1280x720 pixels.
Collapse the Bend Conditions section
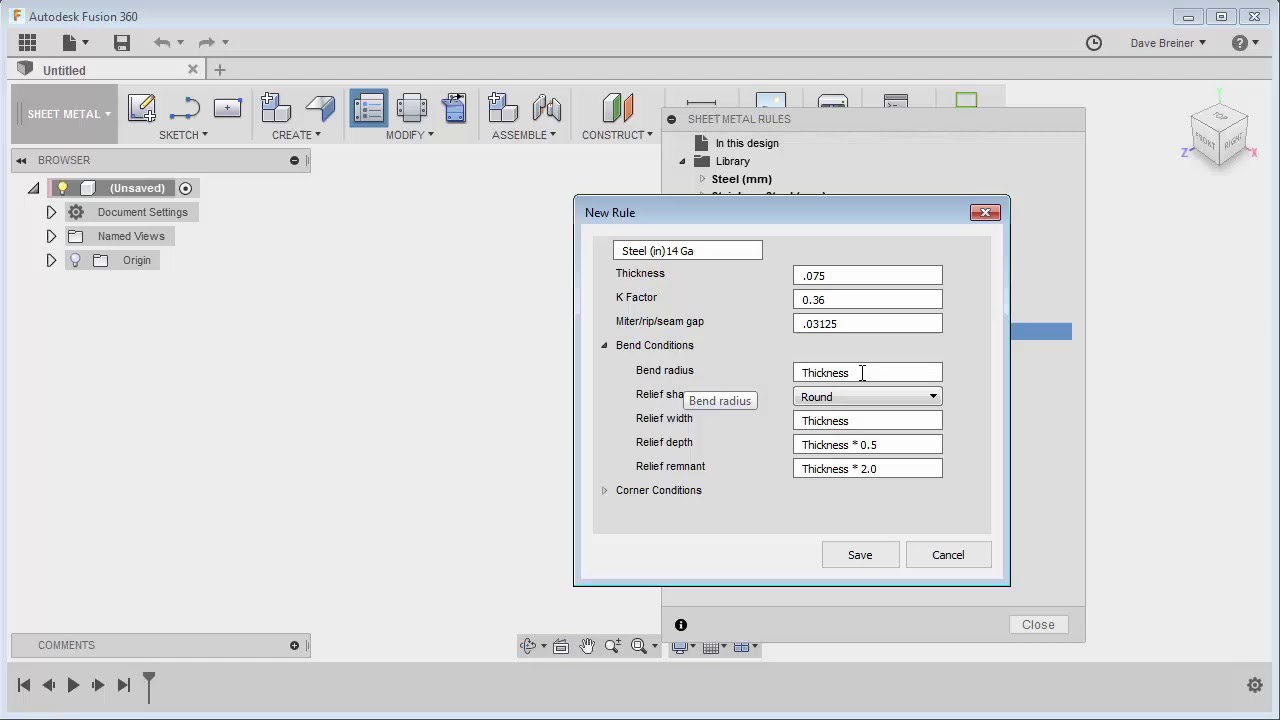pyautogui.click(x=604, y=346)
